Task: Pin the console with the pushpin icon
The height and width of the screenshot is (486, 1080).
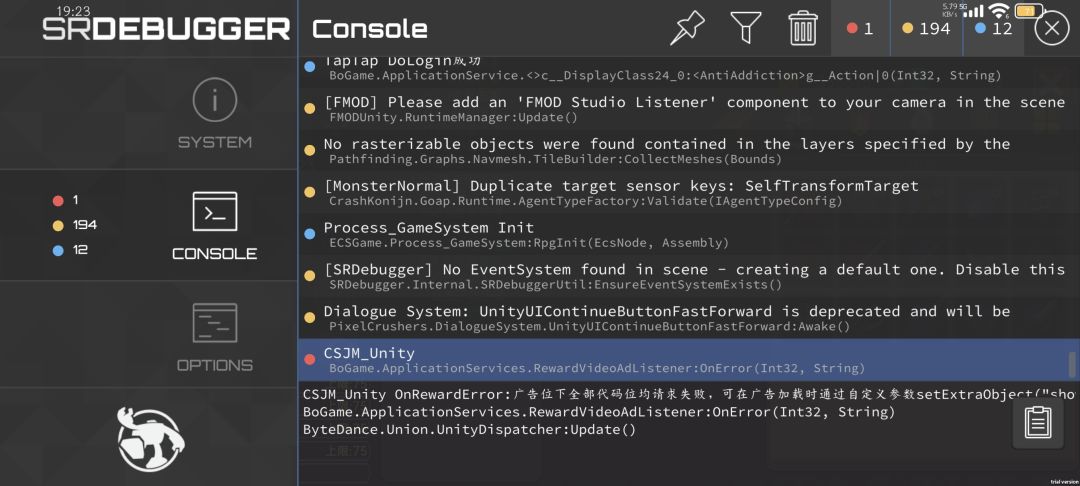Action: pos(687,28)
